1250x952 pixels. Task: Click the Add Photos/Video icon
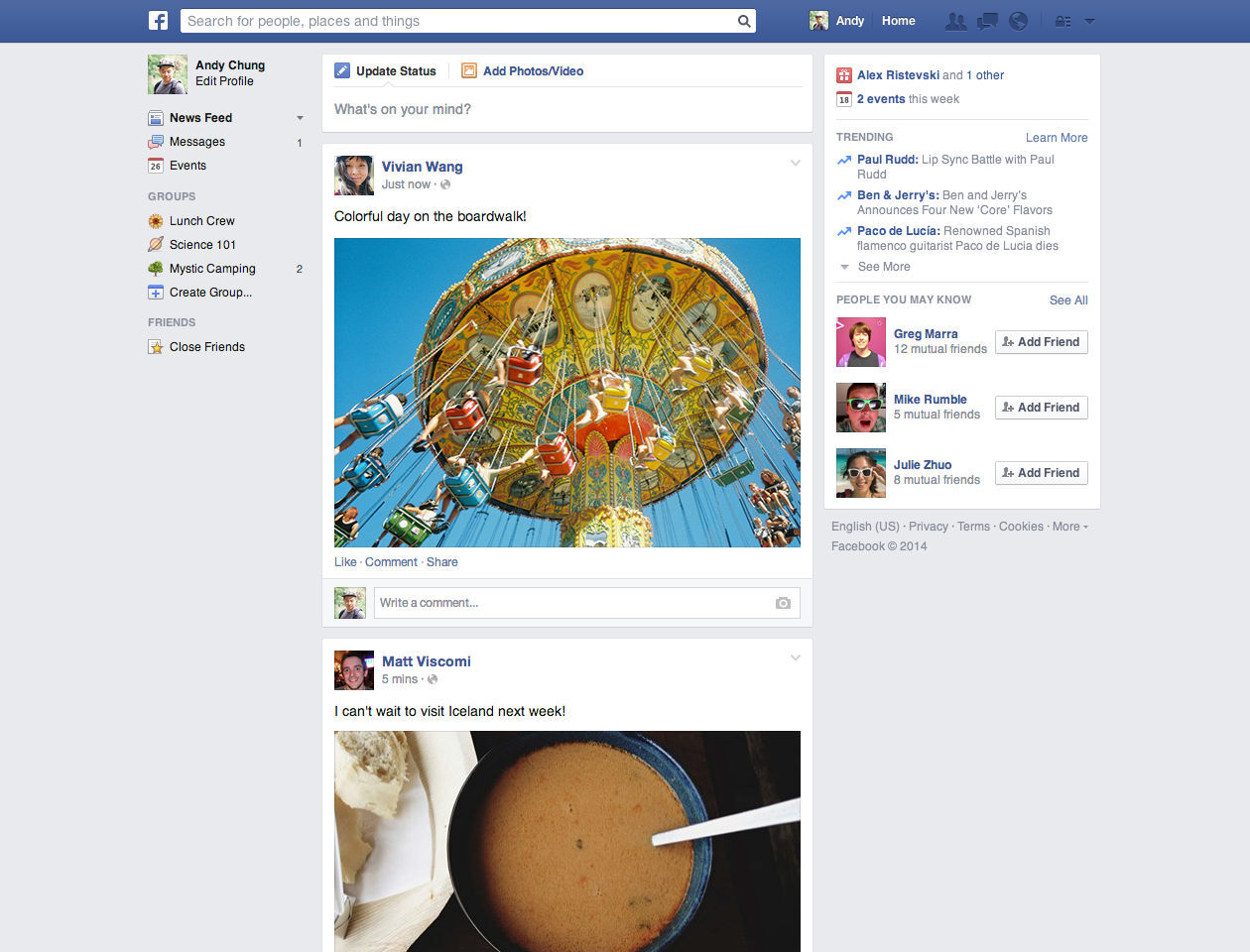(468, 70)
